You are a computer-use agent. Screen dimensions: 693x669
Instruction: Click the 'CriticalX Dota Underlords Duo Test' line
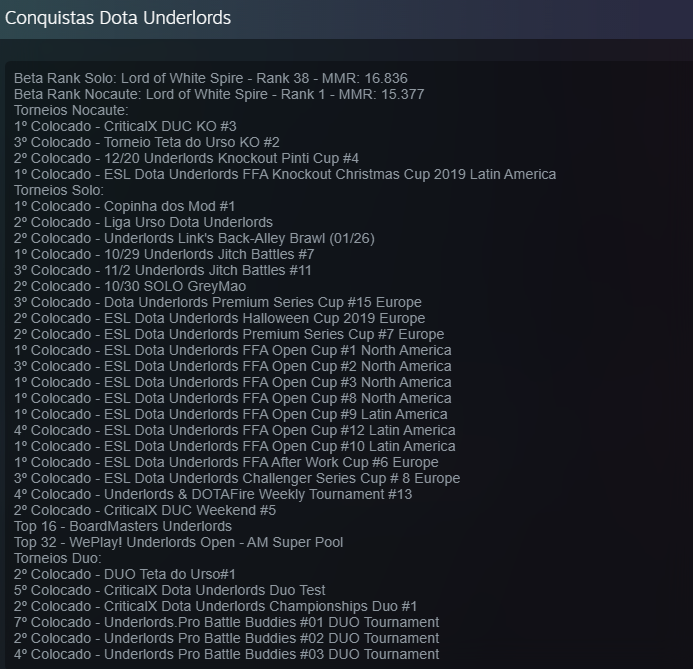point(170,590)
